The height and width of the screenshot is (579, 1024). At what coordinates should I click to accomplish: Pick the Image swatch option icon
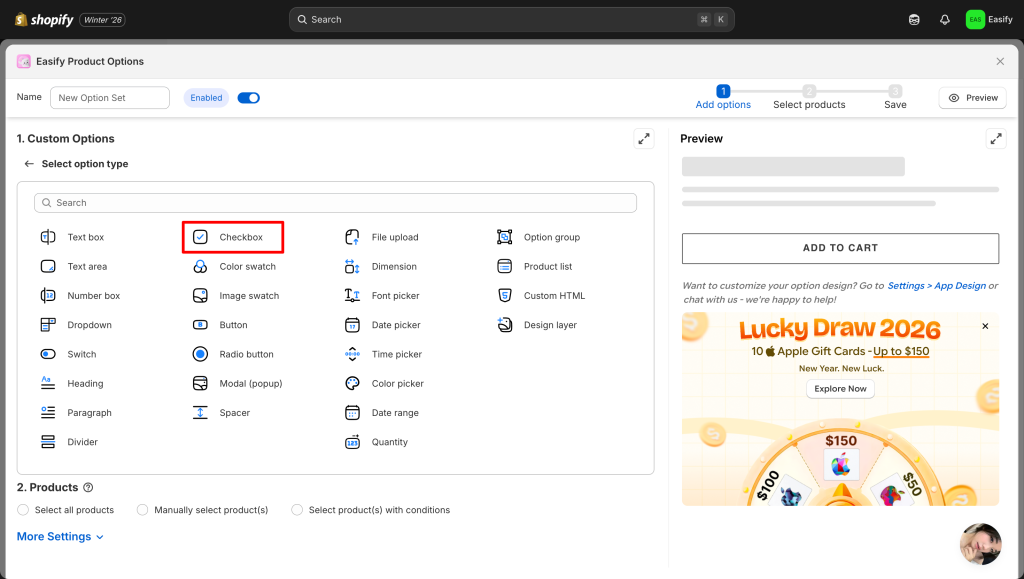coord(200,296)
